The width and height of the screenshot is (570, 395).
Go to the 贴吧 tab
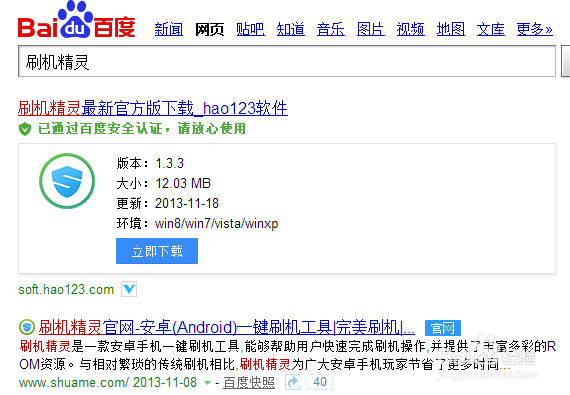pos(250,29)
